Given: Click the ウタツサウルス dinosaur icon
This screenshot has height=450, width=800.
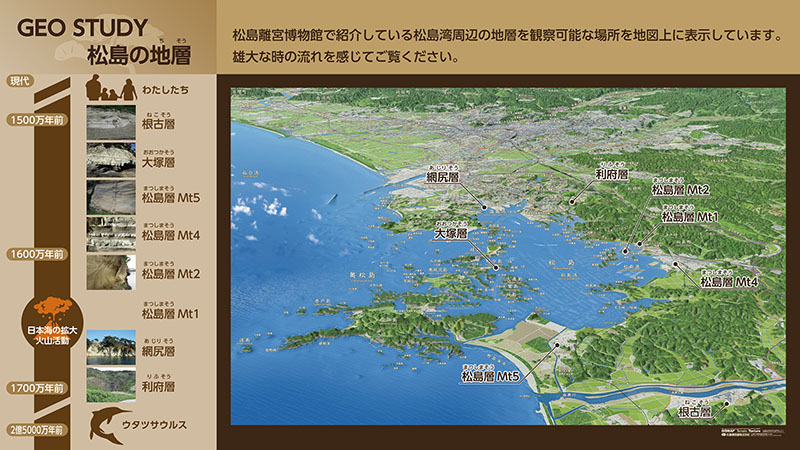Looking at the screenshot, I should (x=110, y=423).
